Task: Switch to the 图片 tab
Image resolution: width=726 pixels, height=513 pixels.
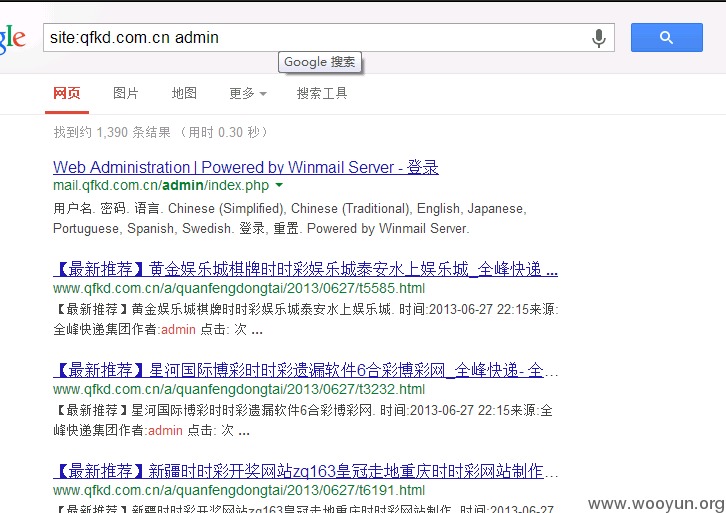Action: click(x=125, y=93)
